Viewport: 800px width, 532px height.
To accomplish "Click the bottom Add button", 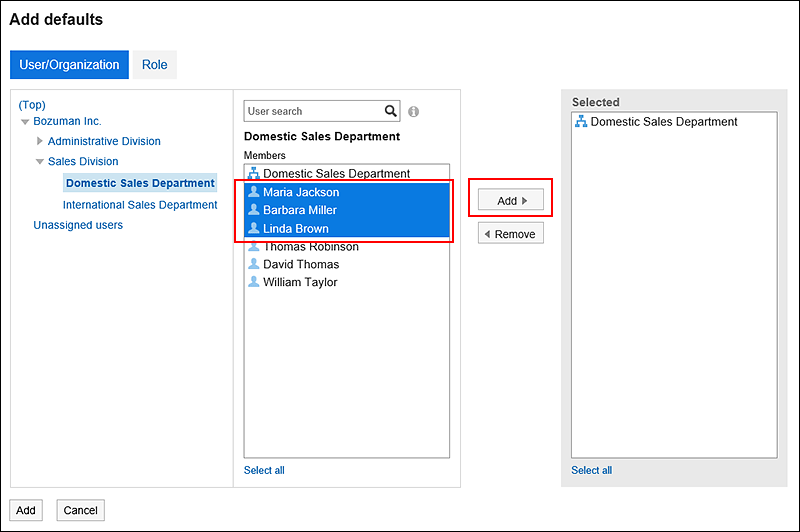I will pyautogui.click(x=26, y=510).
